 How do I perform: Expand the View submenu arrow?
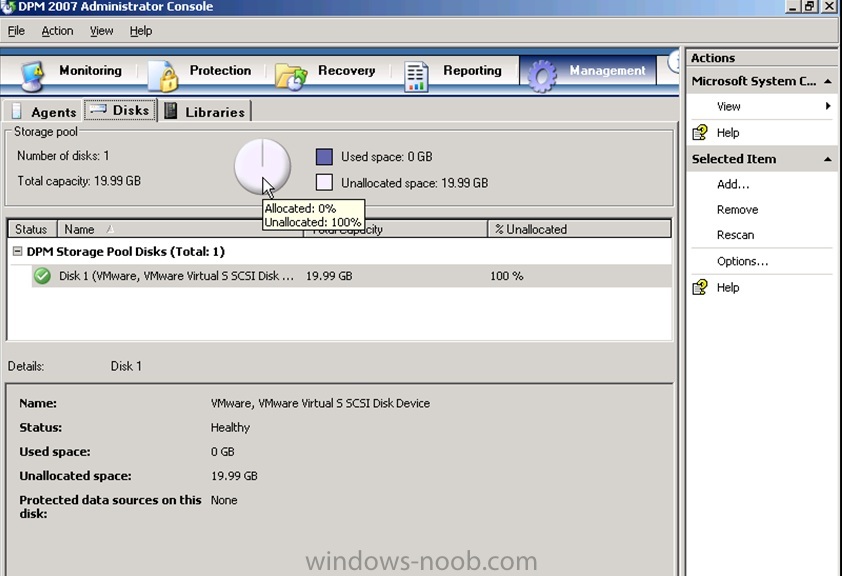click(x=828, y=106)
